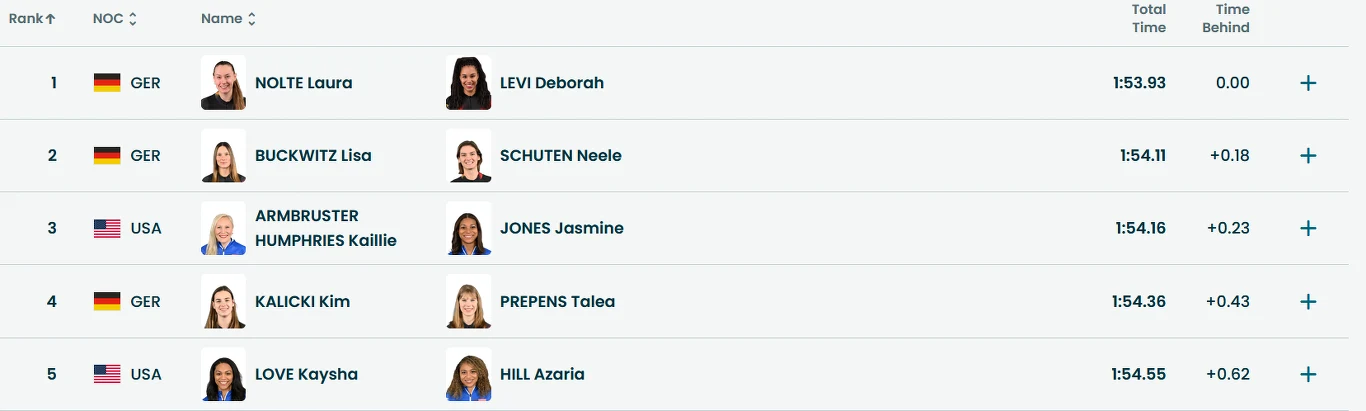1366x411 pixels.
Task: Sort the table by NOC
Action: click(x=115, y=19)
